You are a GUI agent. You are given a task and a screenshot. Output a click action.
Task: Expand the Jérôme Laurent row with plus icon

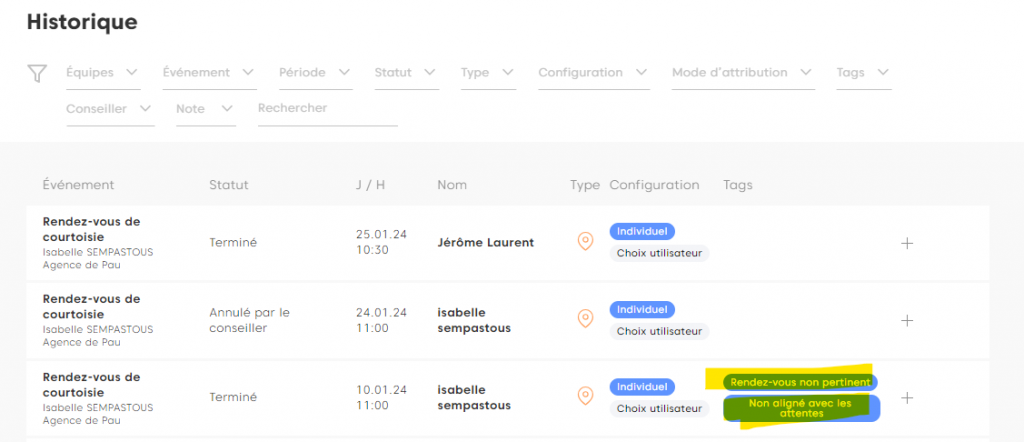[x=907, y=243]
